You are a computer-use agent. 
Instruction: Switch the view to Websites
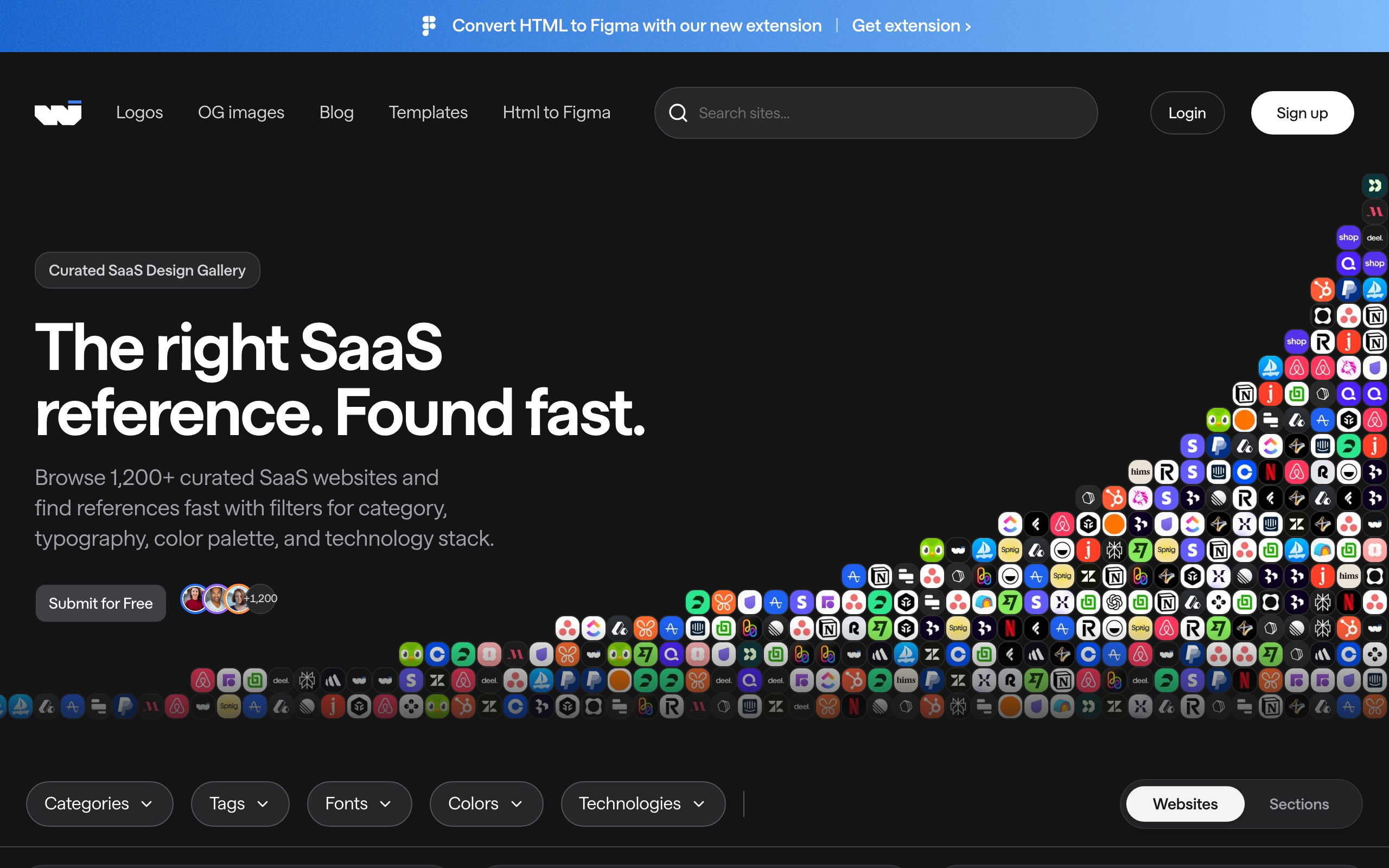(1184, 803)
